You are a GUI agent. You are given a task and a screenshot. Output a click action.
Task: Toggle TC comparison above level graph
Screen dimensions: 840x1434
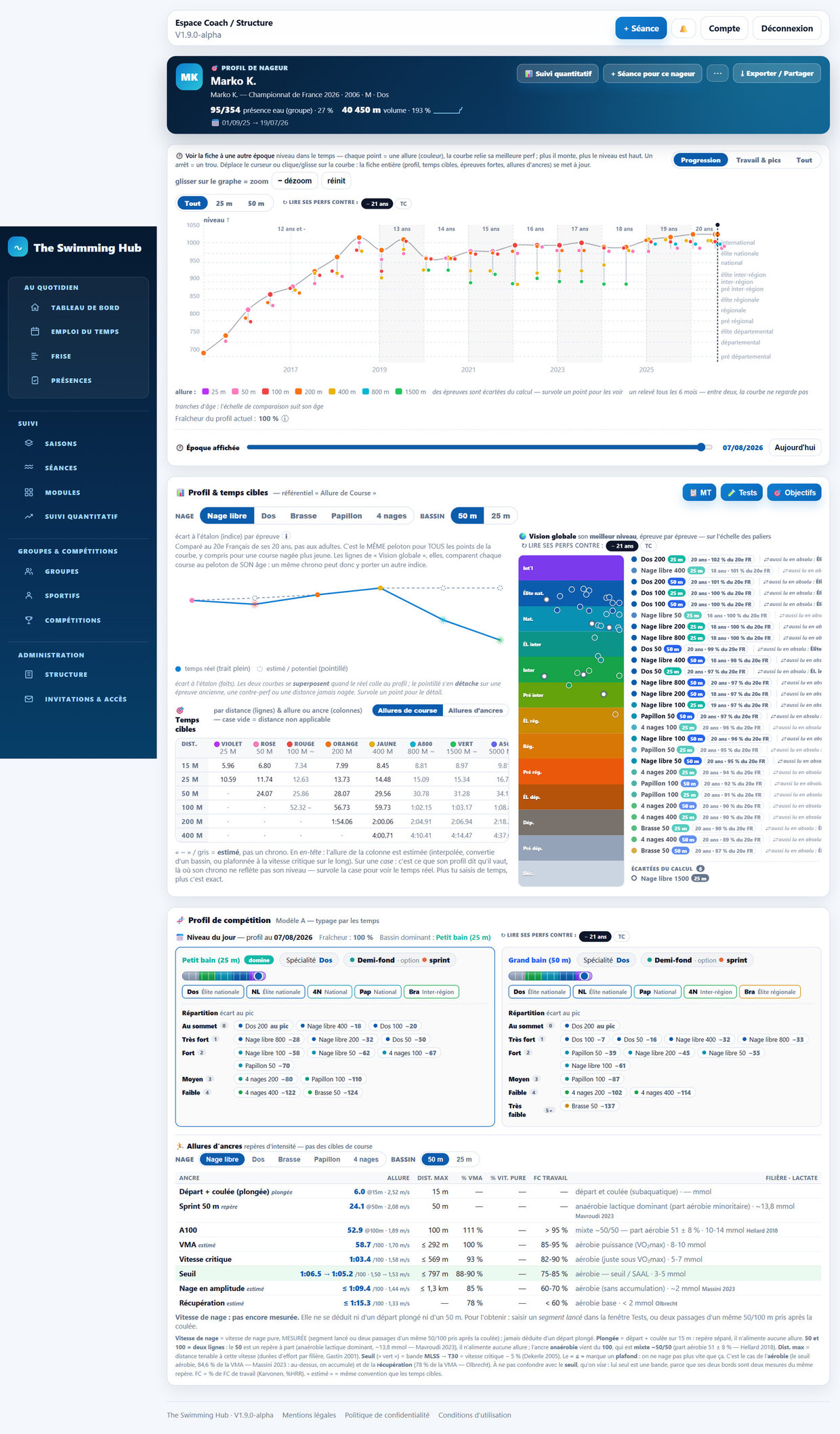[403, 204]
